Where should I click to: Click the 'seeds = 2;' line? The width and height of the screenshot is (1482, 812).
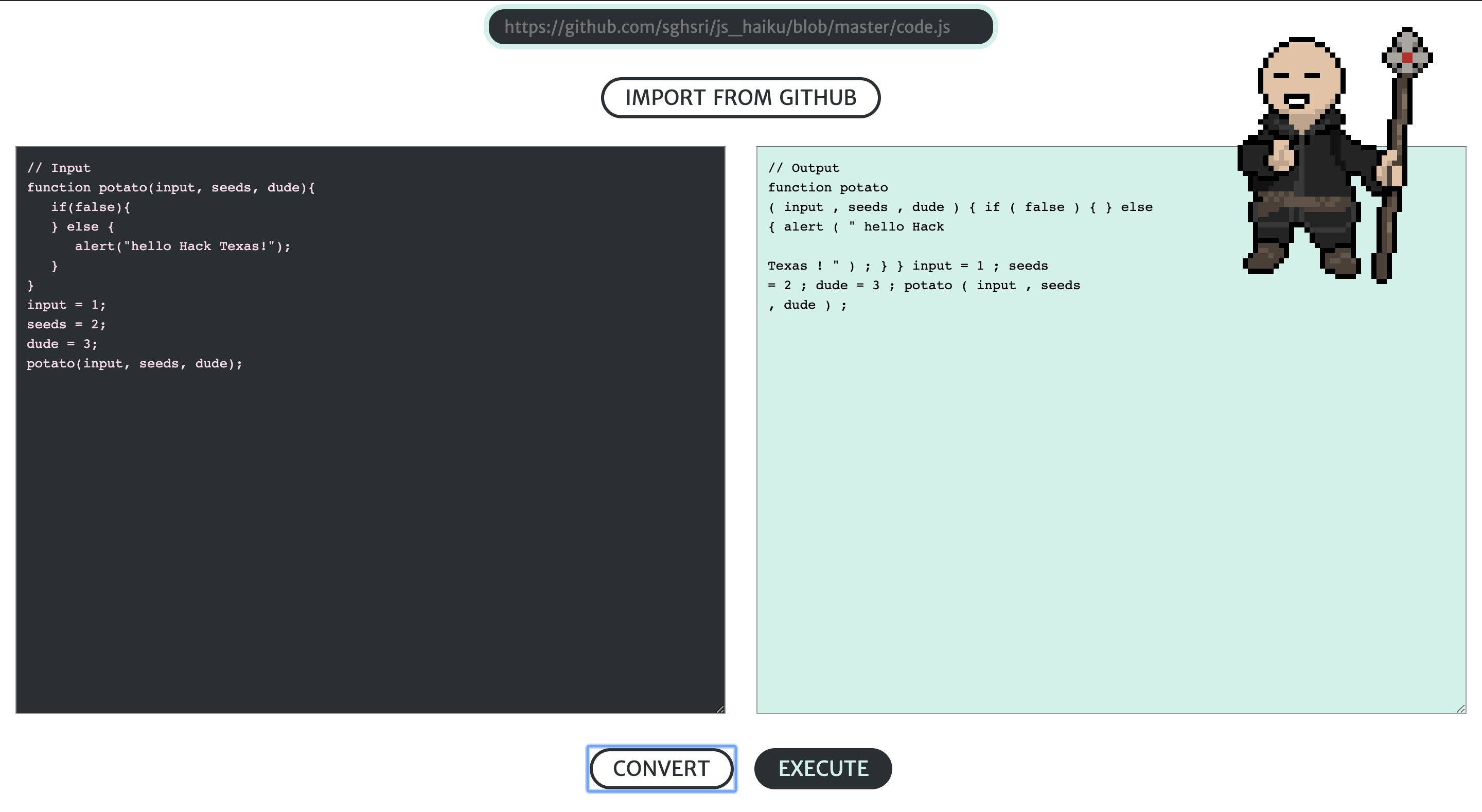tap(66, 325)
